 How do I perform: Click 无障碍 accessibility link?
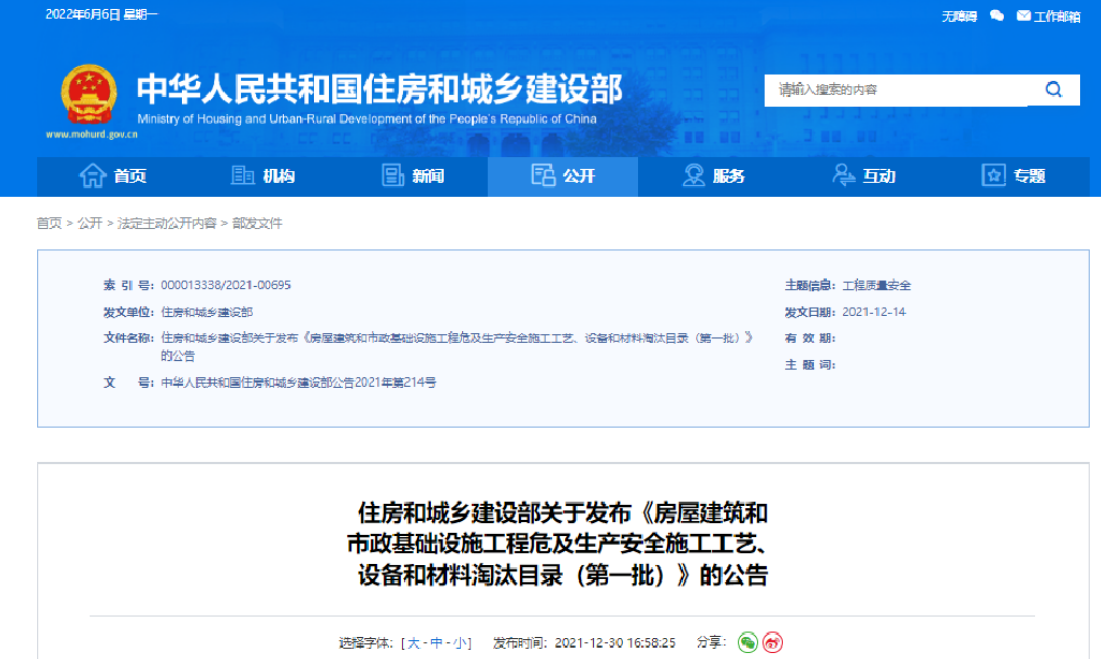[x=958, y=16]
